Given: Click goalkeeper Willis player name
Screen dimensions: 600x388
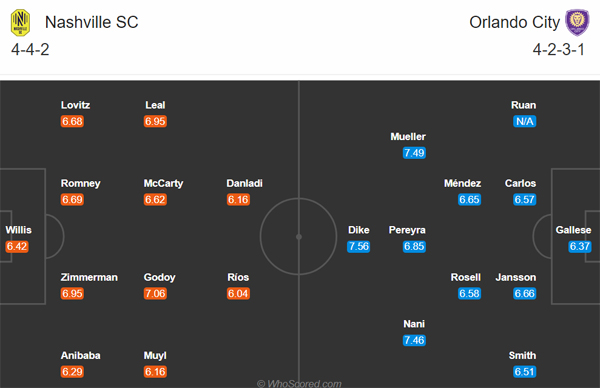Looking at the screenshot, I should 18,230.
